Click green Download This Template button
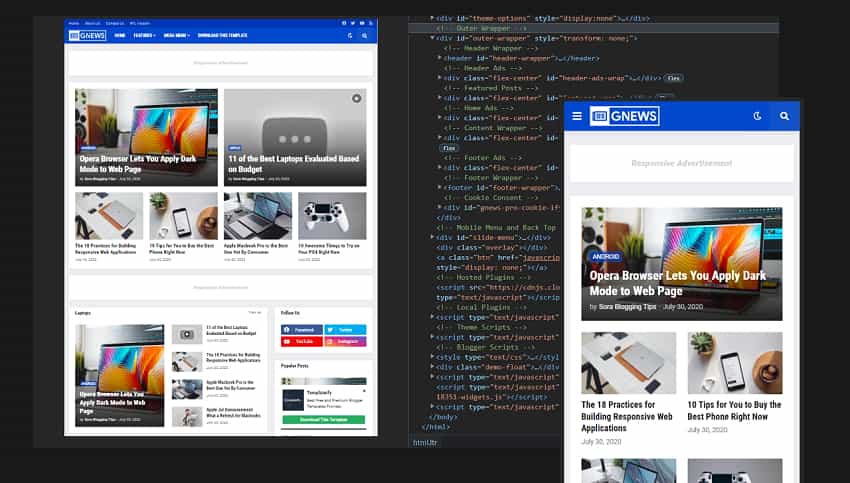Image resolution: width=850 pixels, height=483 pixels. click(x=324, y=420)
